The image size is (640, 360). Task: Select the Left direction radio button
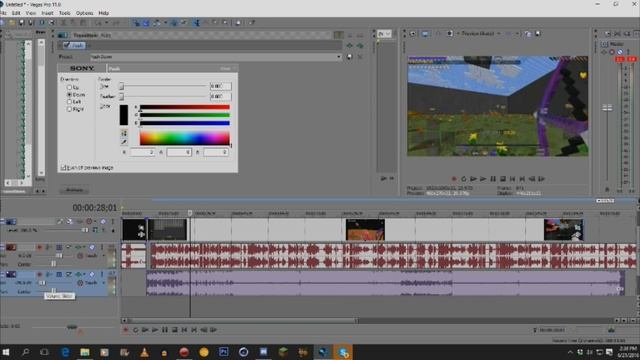69,102
